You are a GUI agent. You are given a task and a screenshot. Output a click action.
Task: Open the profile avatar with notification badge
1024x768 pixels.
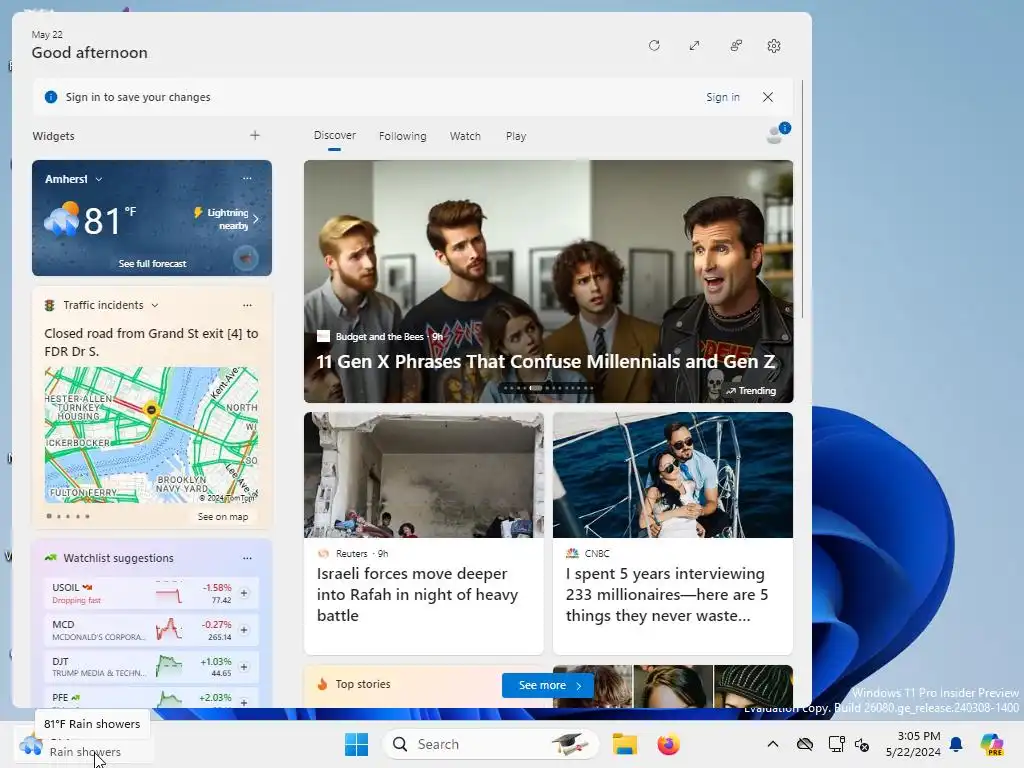776,133
